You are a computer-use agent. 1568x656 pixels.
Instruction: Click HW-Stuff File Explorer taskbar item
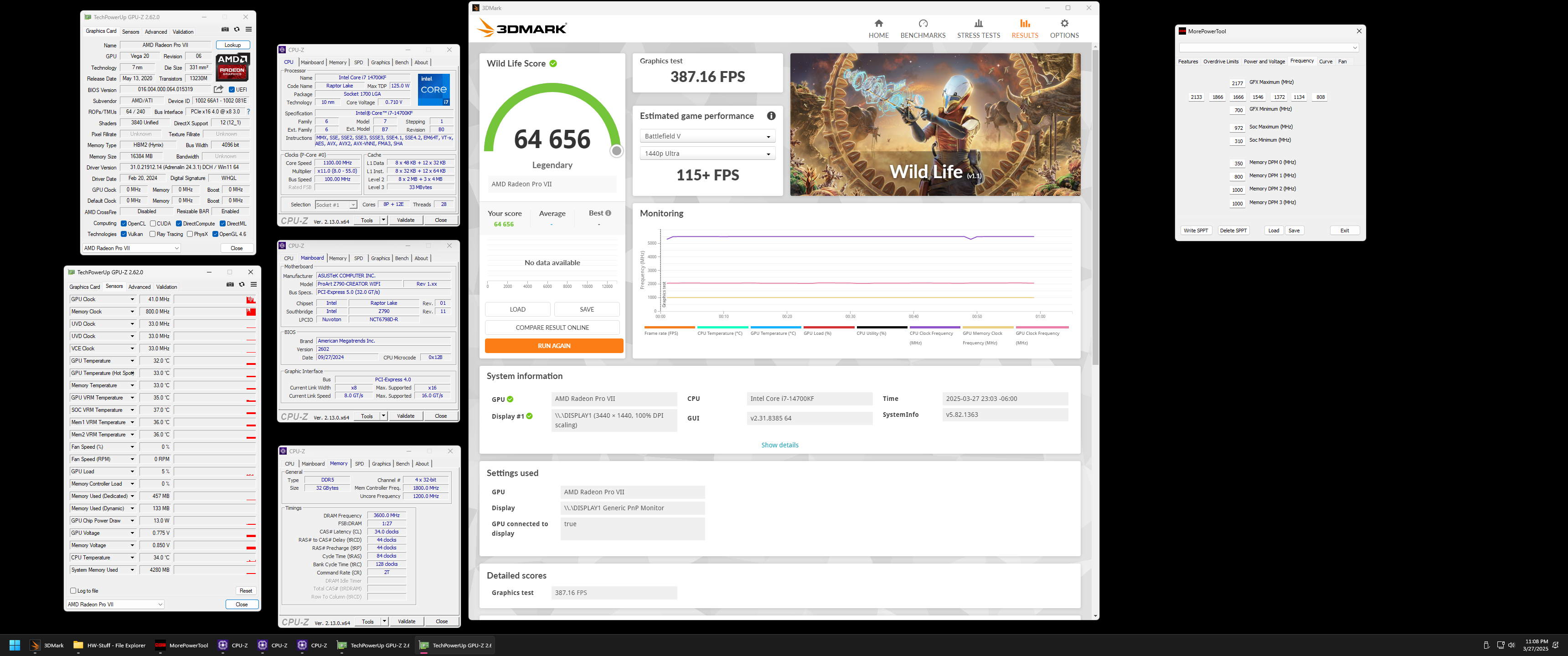(109, 645)
